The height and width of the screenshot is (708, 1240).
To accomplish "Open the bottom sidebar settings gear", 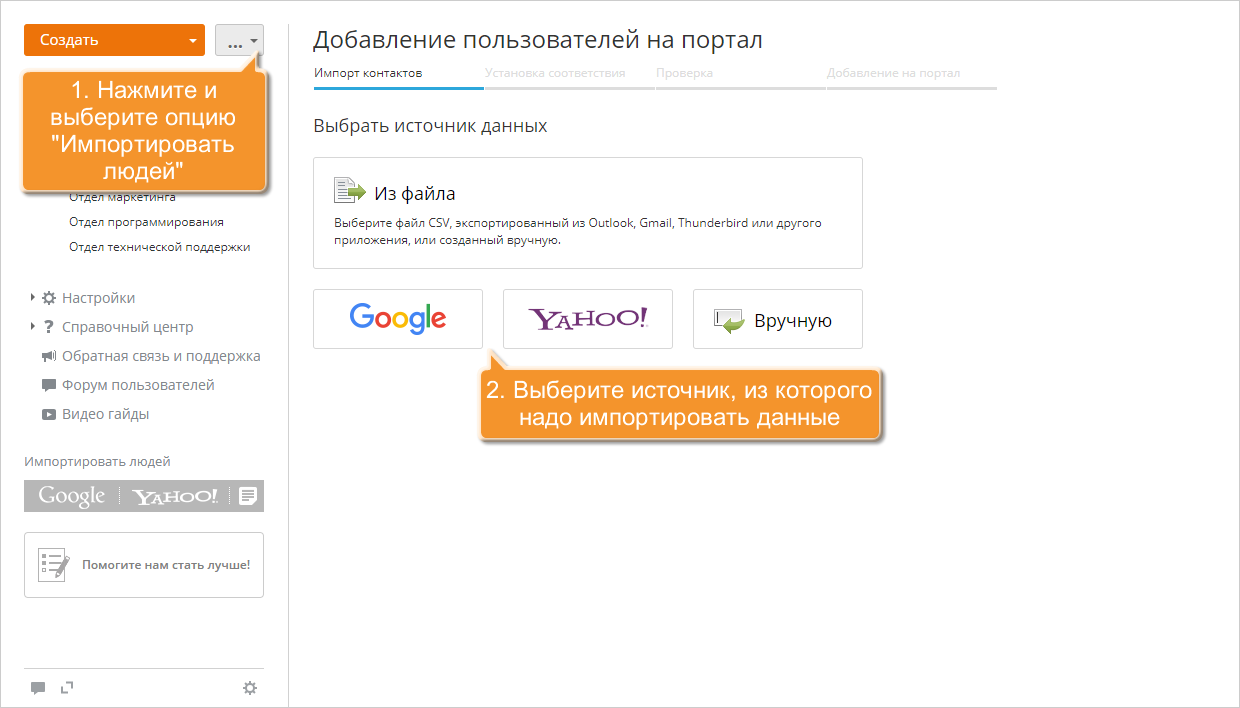I will [250, 688].
